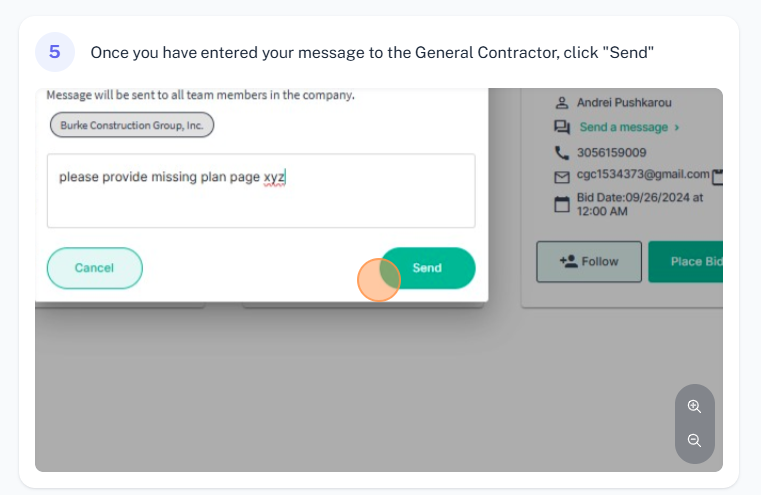Click the chat bubbles message icon

(562, 127)
